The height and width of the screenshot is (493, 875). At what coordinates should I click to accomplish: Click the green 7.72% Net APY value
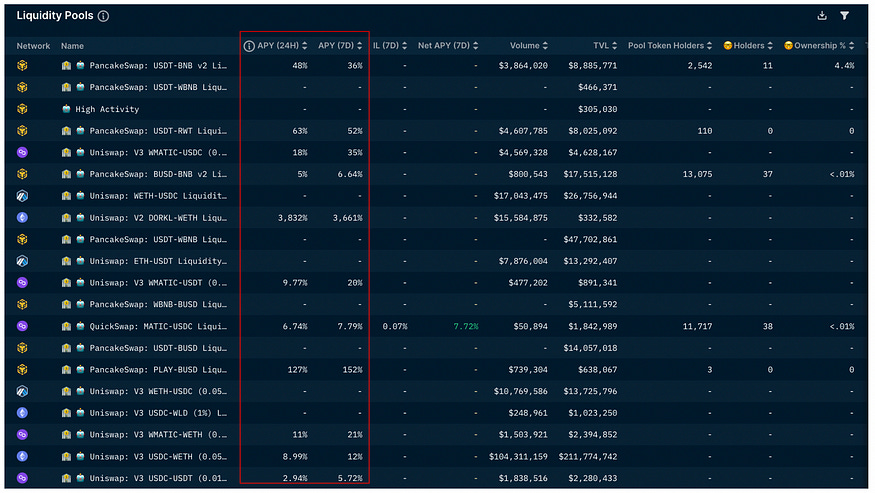point(465,326)
